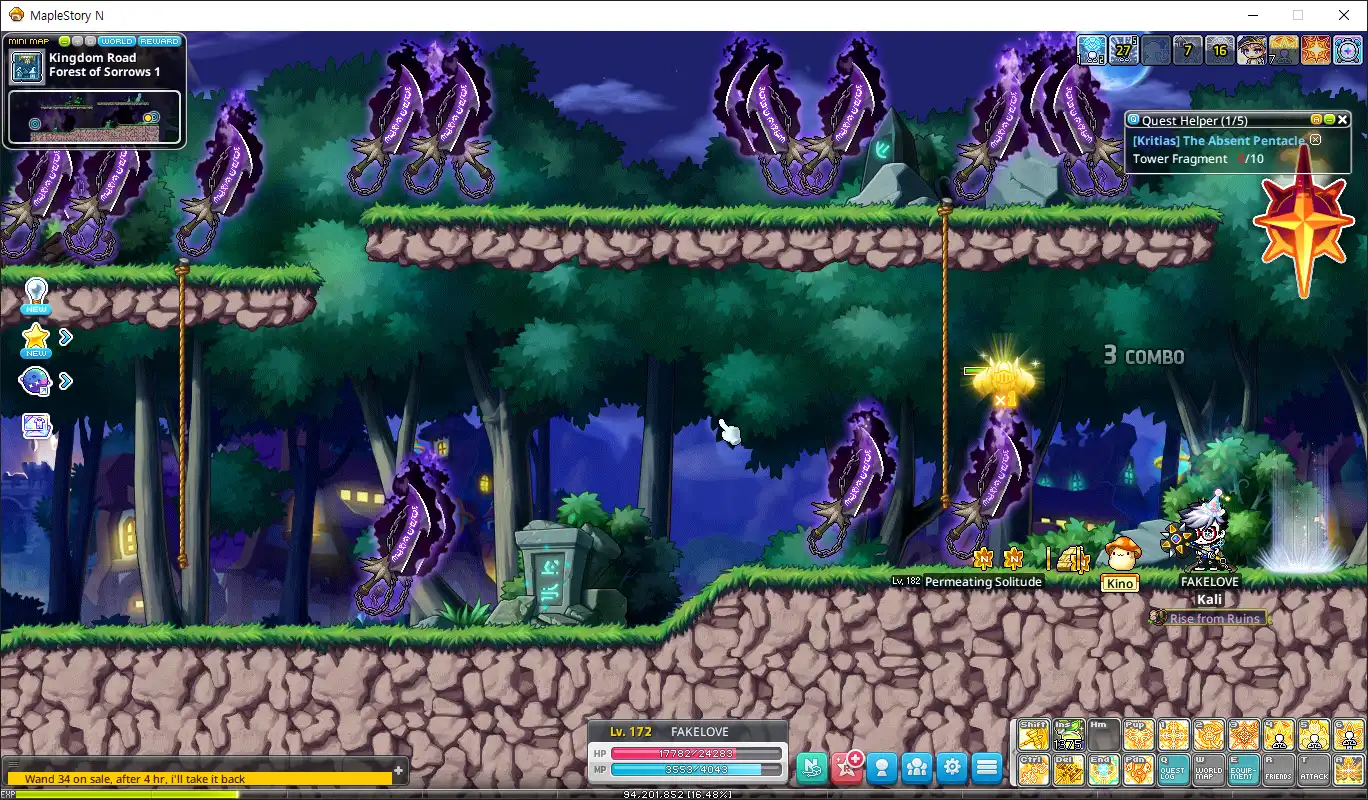Screen dimensions: 1368x800
Task: Open the hamburger main menu button
Action: [987, 767]
